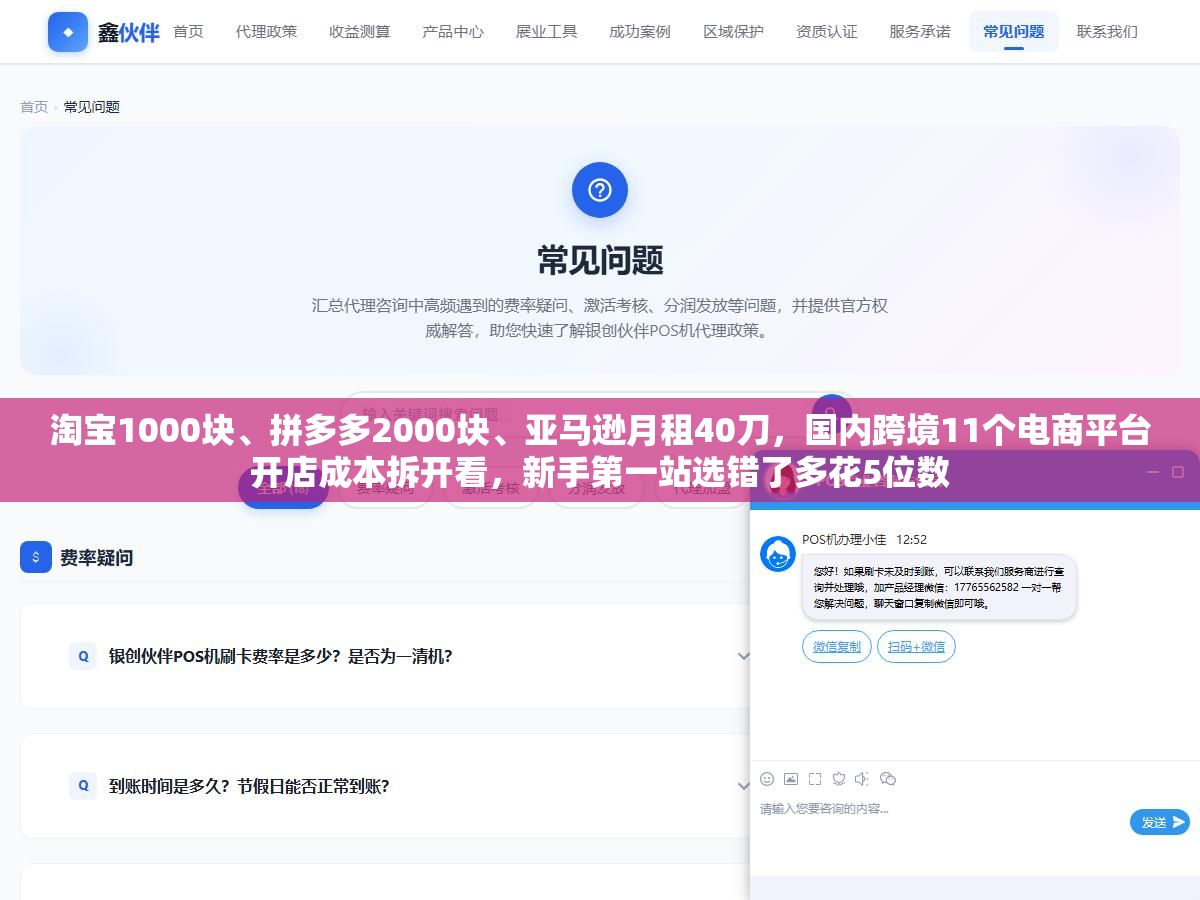Viewport: 1200px width, 900px height.
Task: Go to 收益测算 in the navigation
Action: (x=360, y=32)
